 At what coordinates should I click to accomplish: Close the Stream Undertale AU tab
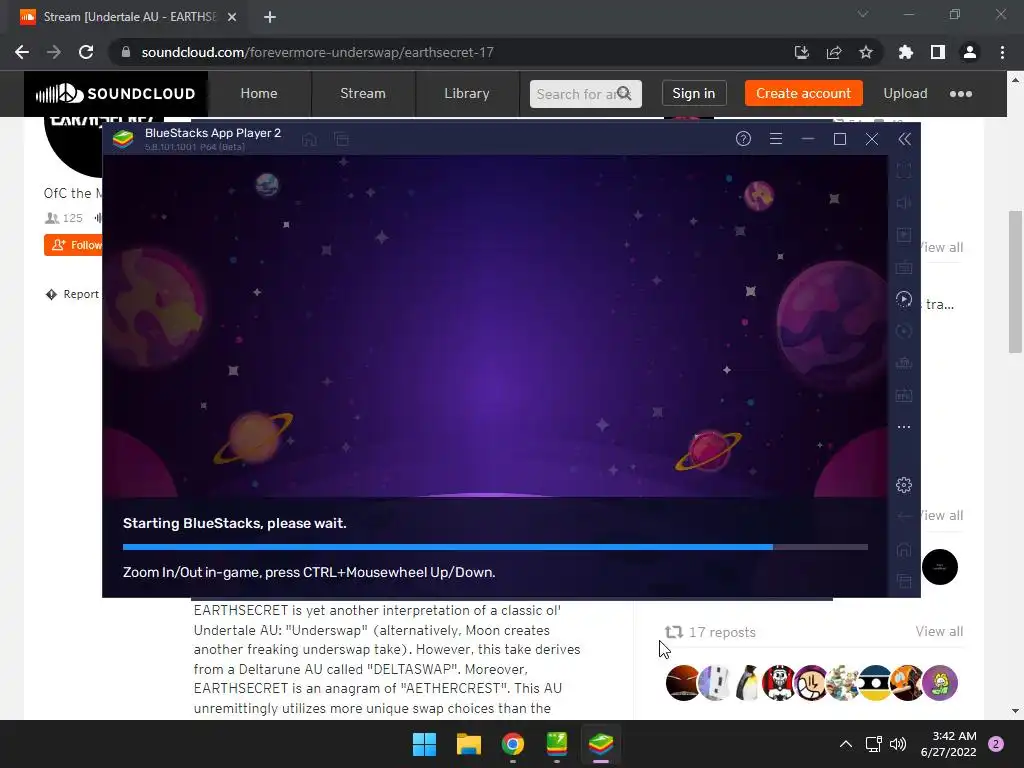click(232, 17)
